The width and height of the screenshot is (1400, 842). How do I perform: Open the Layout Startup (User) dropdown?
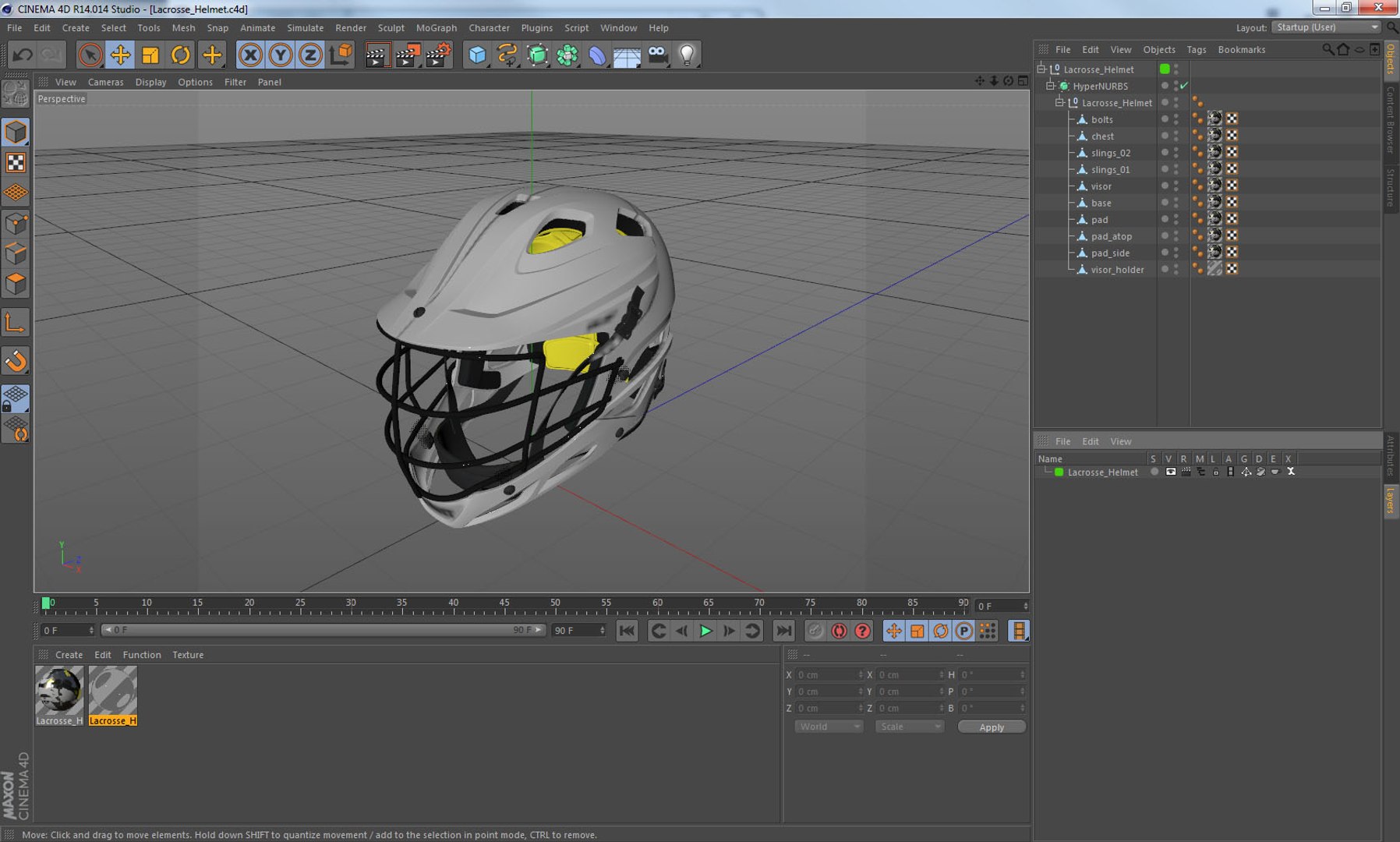[x=1327, y=27]
